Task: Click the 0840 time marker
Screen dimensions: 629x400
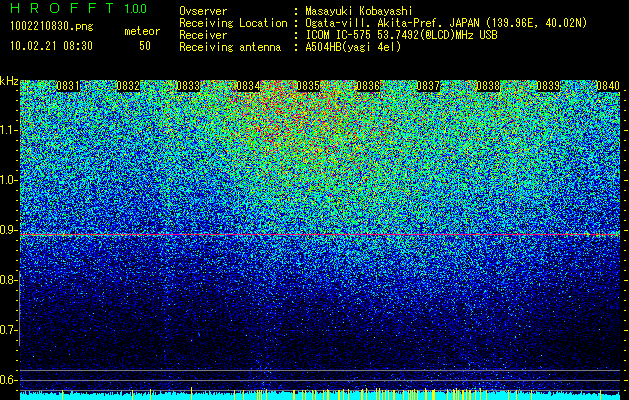Action: coord(608,86)
